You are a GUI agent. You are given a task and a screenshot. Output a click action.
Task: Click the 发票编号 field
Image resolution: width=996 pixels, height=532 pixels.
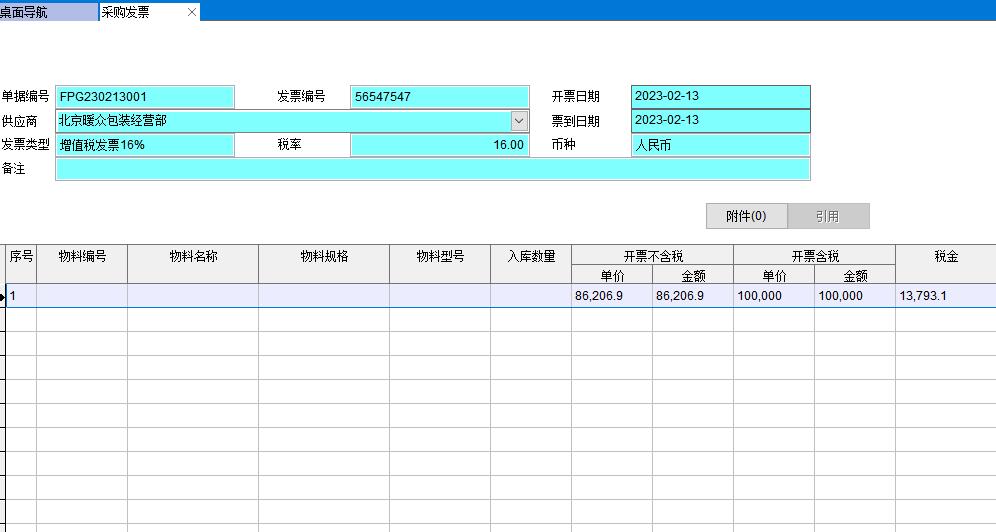pyautogui.click(x=440, y=97)
